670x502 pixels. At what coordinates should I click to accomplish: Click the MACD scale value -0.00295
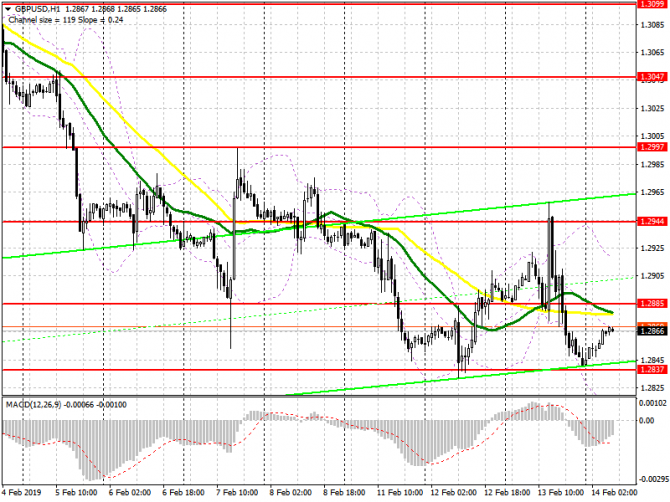[653, 479]
